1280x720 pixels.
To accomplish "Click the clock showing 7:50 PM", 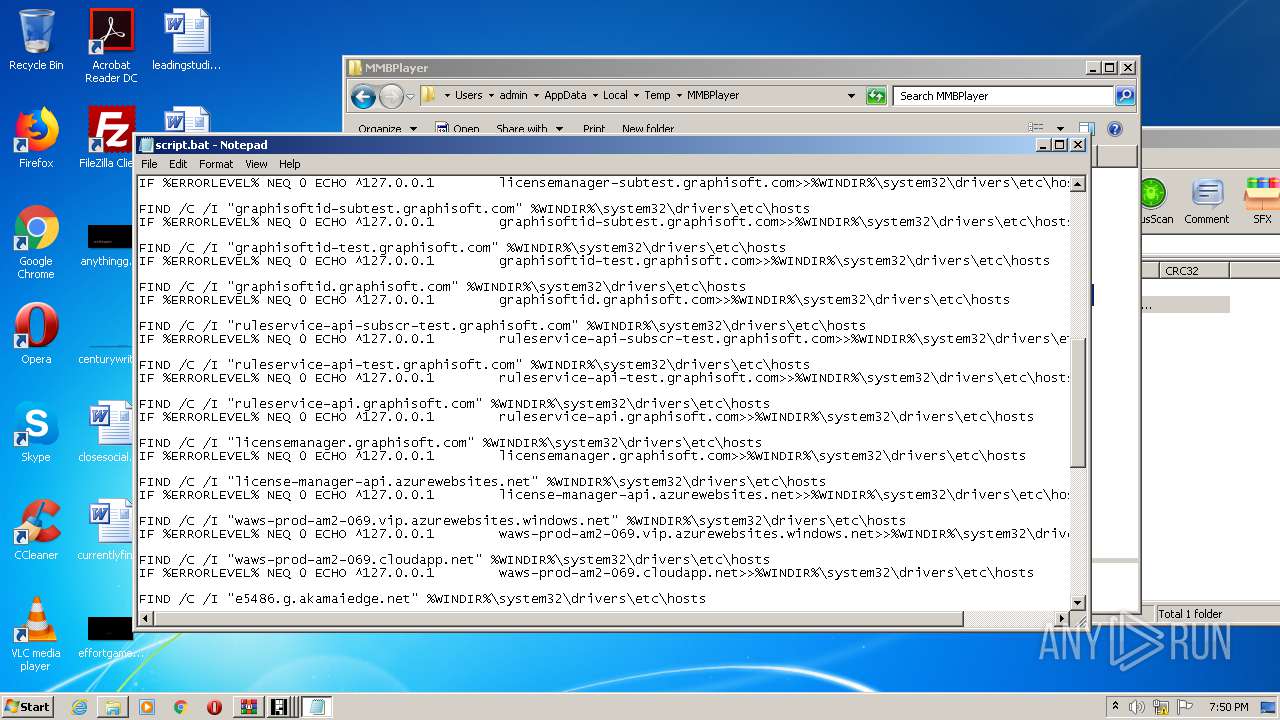I will click(x=1228, y=707).
